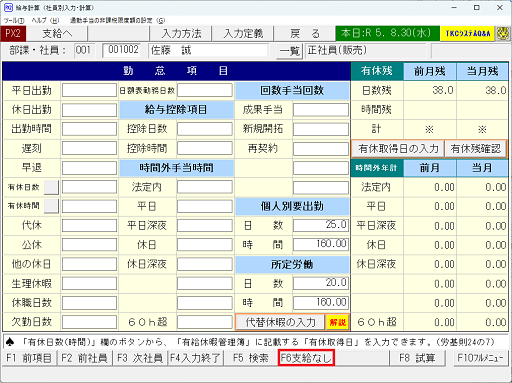Screen dimensions: 512x383
Task: Click the employee code field 001002
Action: coord(122,51)
